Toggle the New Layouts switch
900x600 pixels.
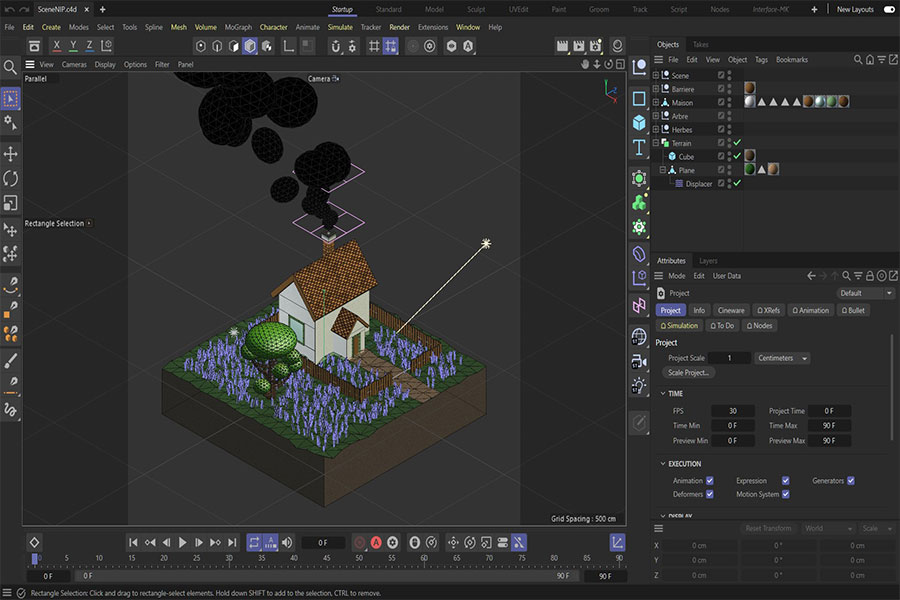pos(889,9)
